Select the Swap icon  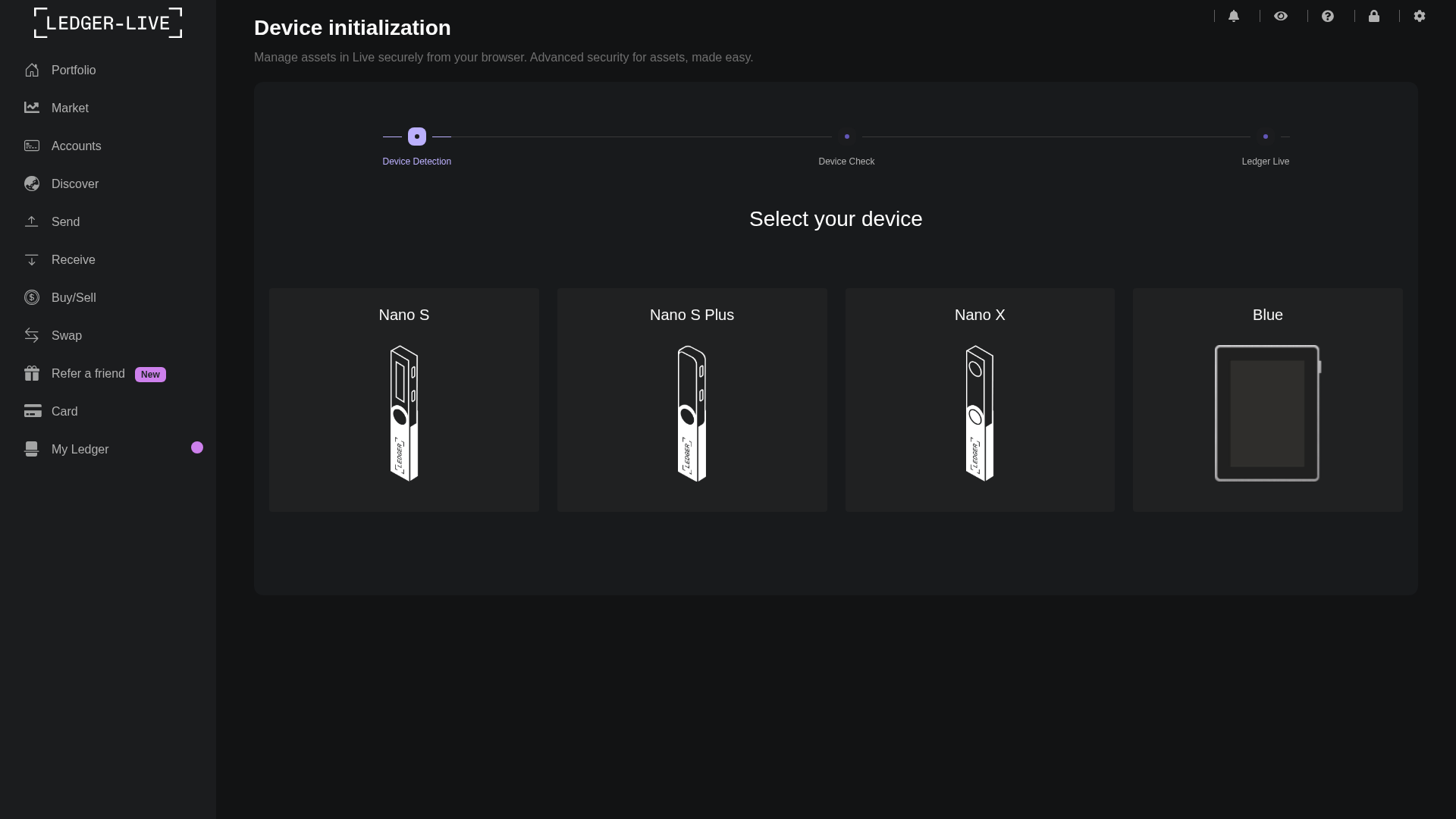32,335
